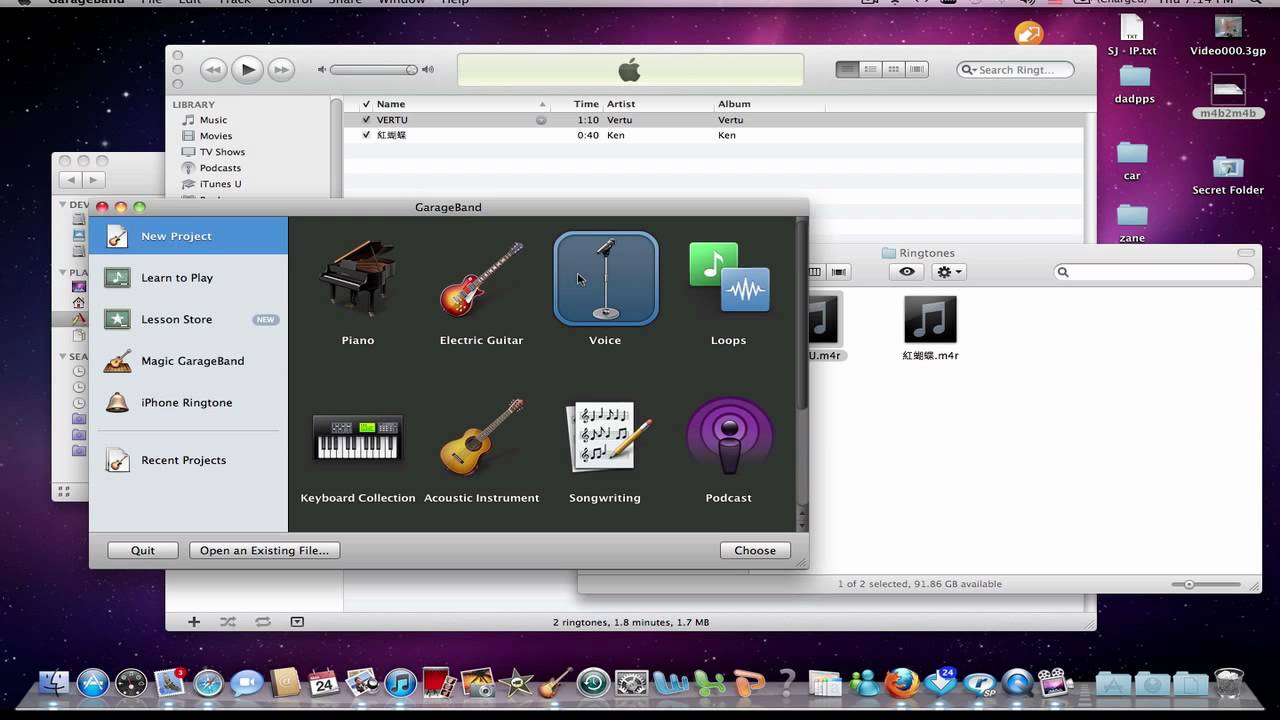Viewport: 1280px width, 720px height.
Task: Open New Project in GarageBand sidebar
Action: (188, 236)
